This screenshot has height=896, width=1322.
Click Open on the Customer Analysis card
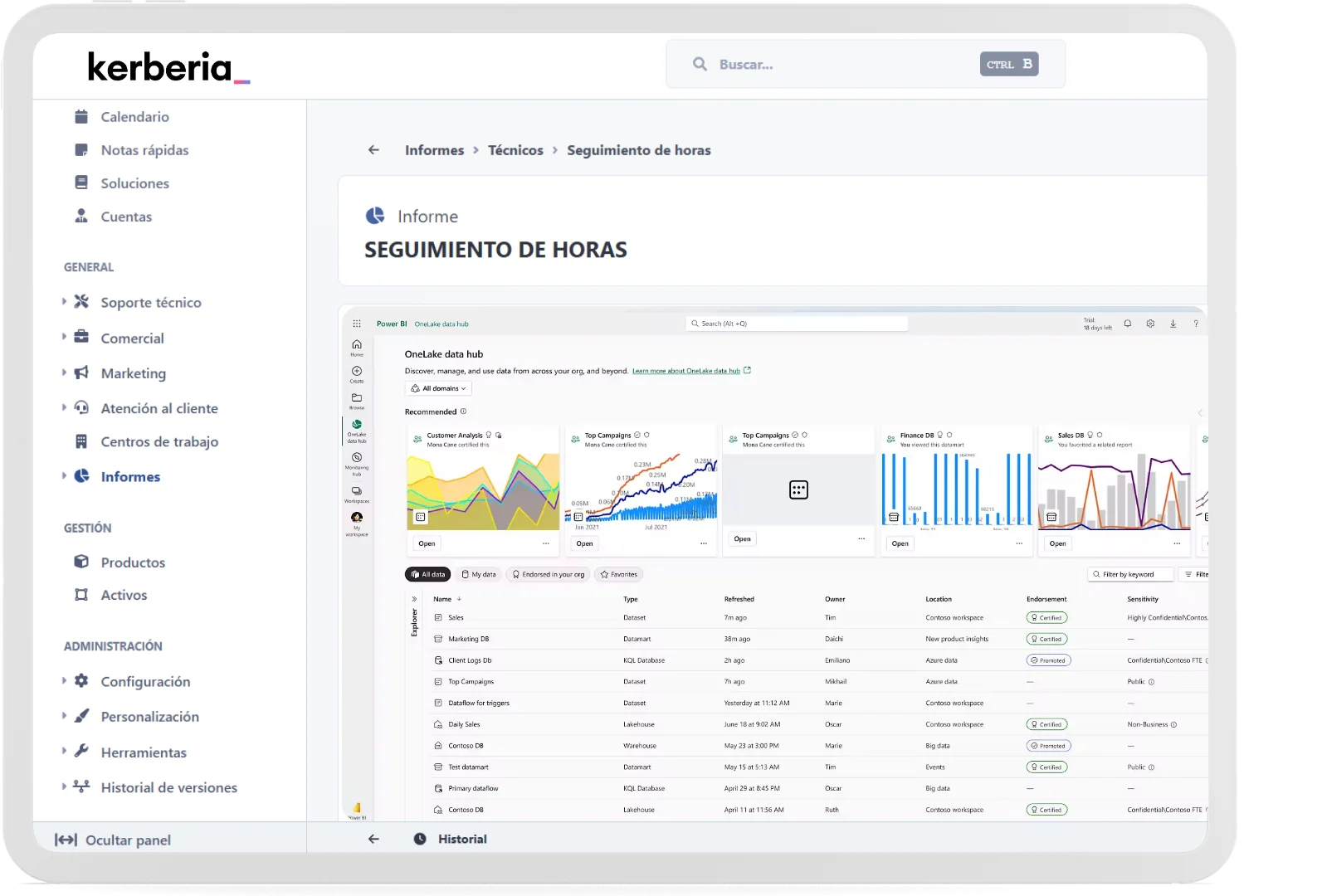click(x=427, y=543)
